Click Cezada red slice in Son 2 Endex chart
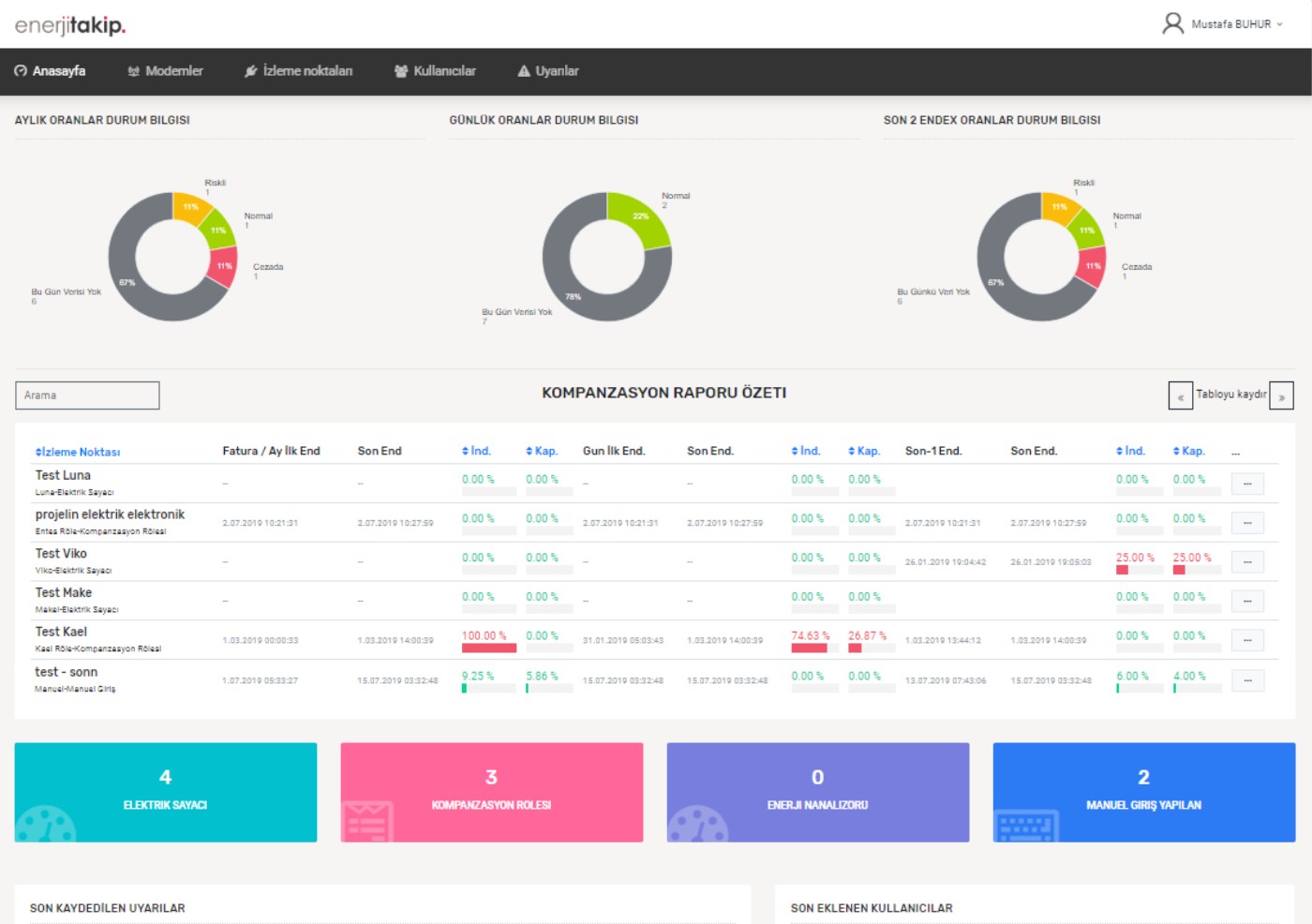 (x=1092, y=266)
